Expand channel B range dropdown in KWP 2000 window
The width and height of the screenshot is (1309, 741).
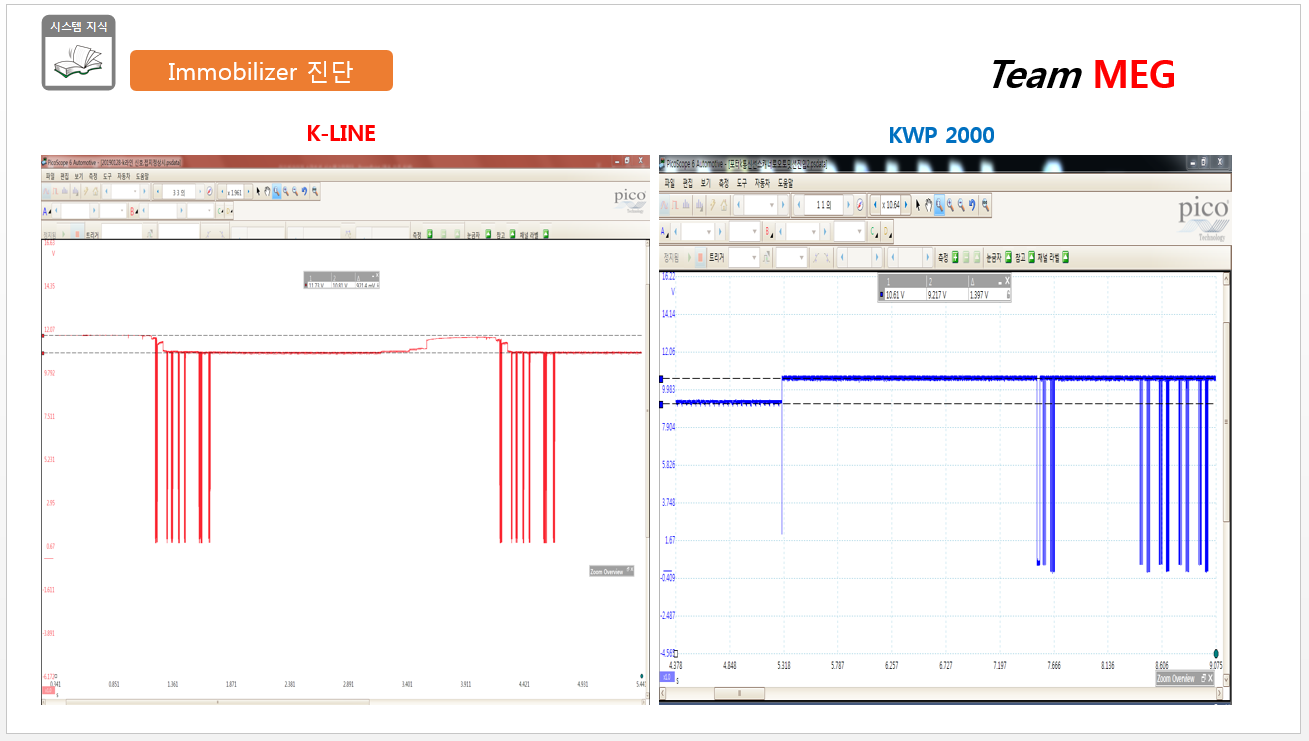point(814,232)
